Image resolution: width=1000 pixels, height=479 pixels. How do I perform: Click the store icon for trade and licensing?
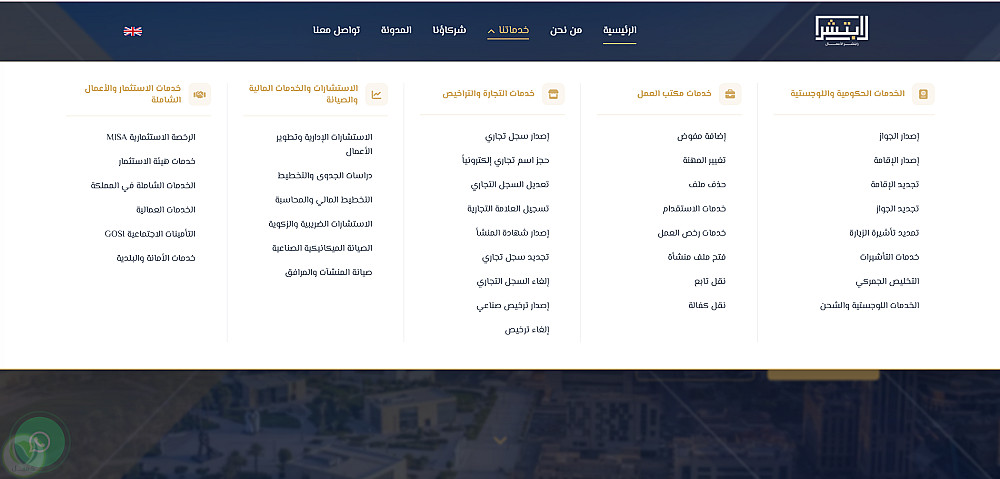click(x=553, y=94)
